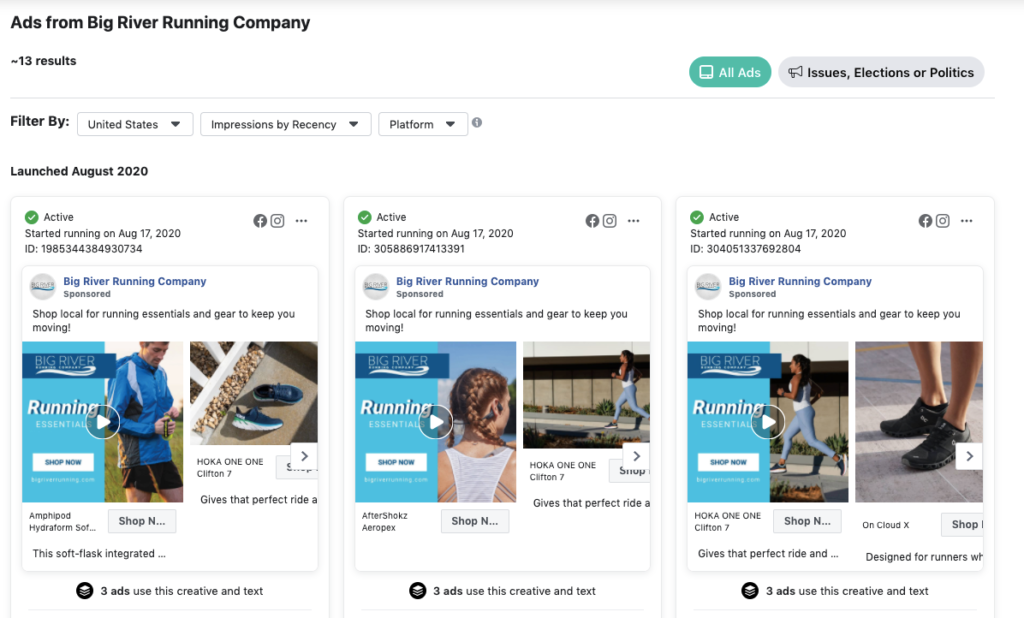Click Instagram icon on ad ID 1985344384930734
1024x618 pixels.
point(278,221)
